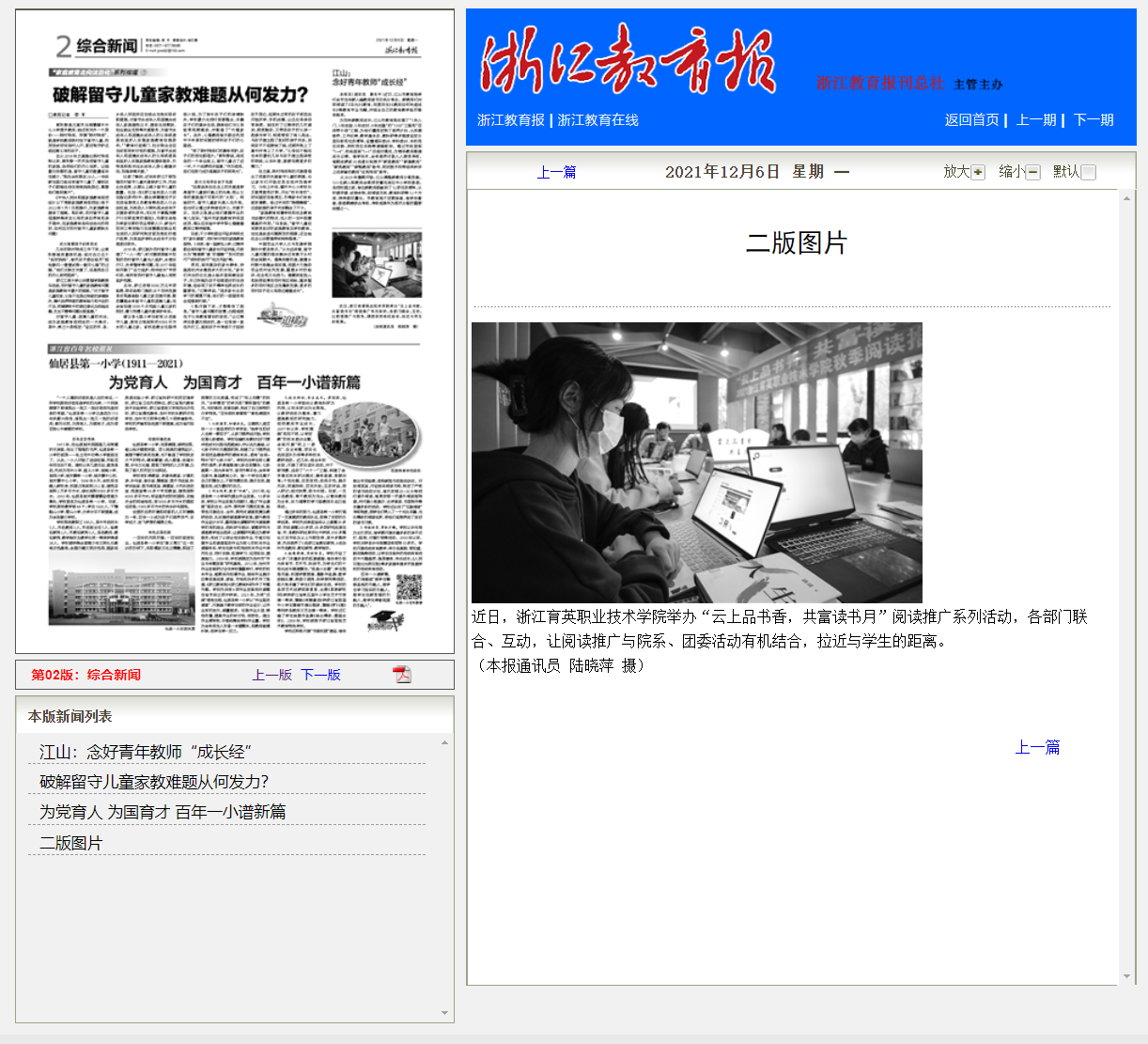Click the classroom photo in the article
This screenshot has height=1044, width=1148.
point(696,462)
